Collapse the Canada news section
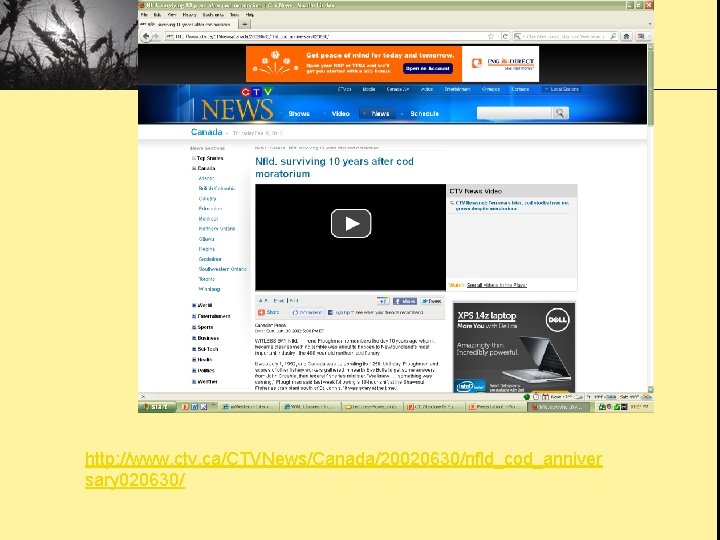This screenshot has width=720, height=540. pos(194,168)
